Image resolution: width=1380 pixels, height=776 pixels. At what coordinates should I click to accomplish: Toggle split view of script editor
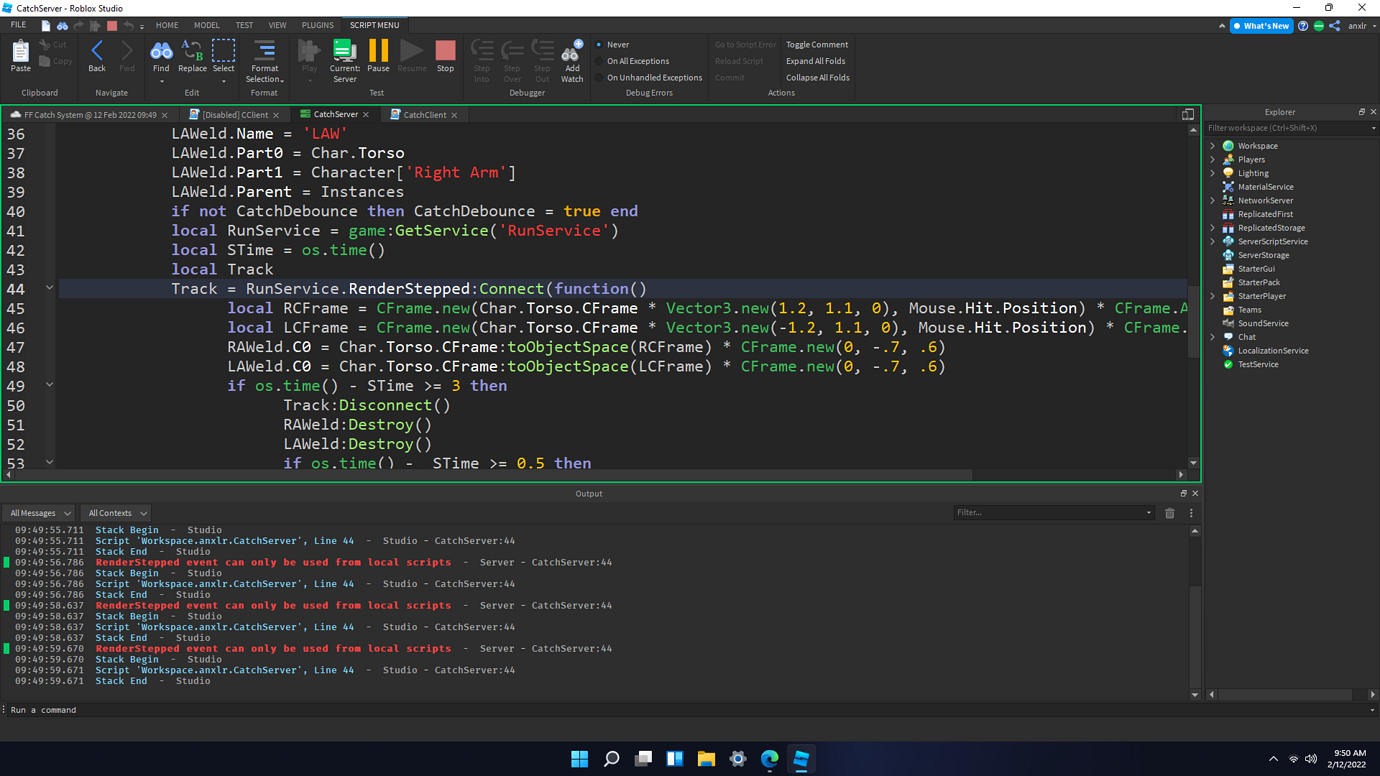coord(1188,115)
